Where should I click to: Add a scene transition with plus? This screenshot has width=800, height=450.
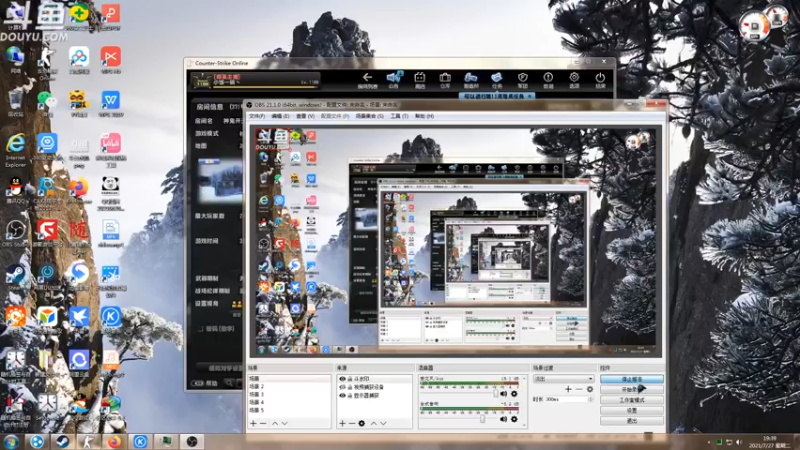(x=568, y=389)
